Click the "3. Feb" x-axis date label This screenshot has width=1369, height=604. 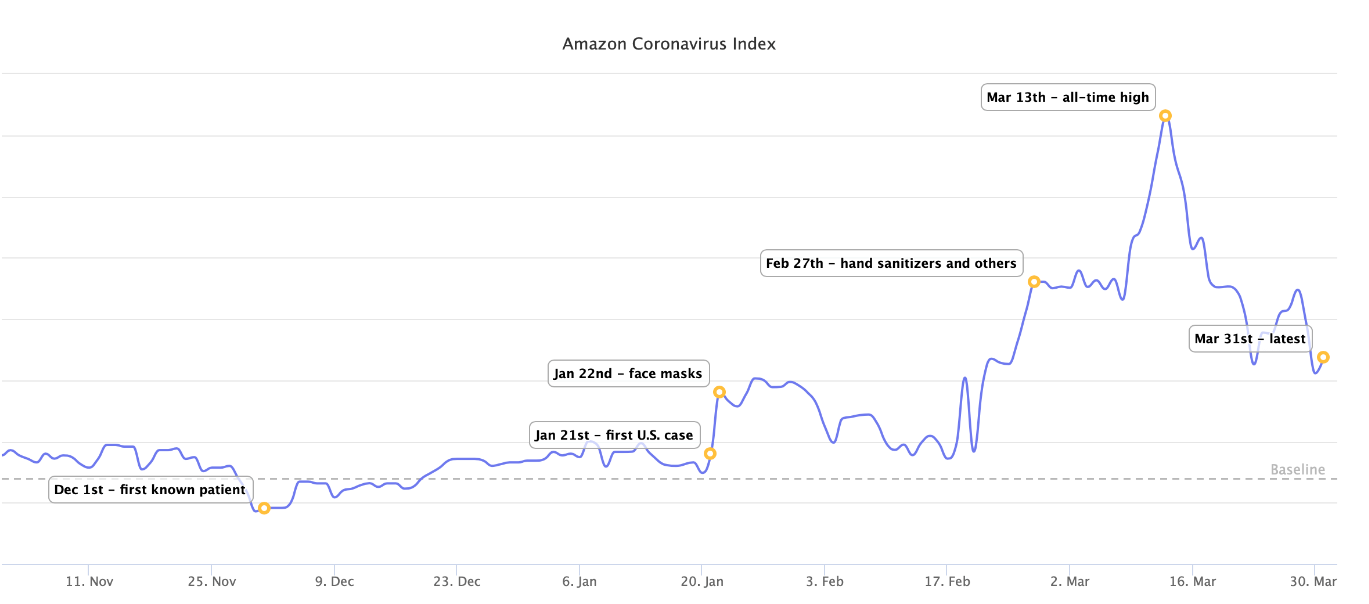click(x=825, y=581)
